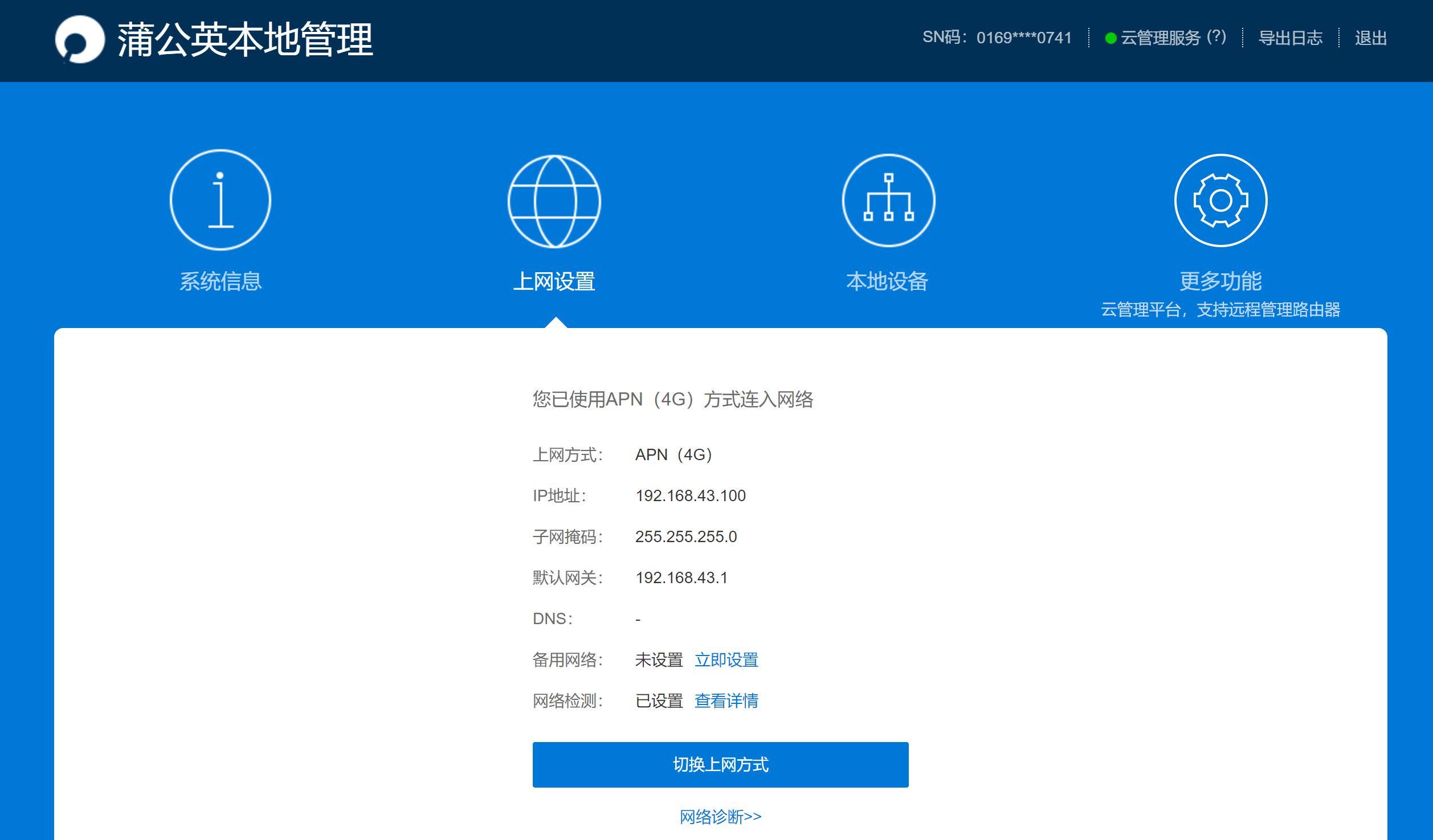
Task: Open 系统信息 info circle icon
Action: 221,200
